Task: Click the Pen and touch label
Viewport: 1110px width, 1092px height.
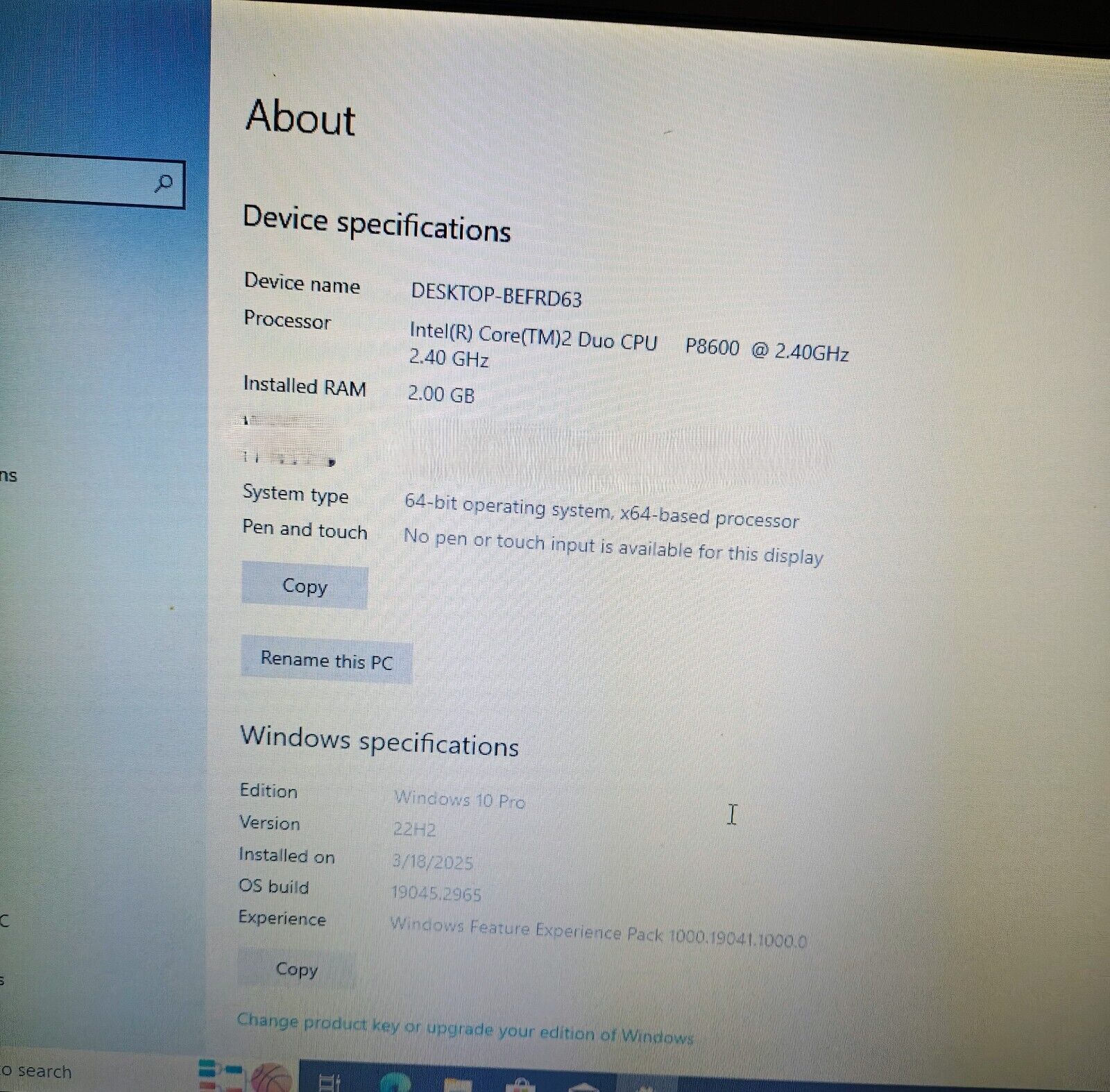Action: pos(305,529)
